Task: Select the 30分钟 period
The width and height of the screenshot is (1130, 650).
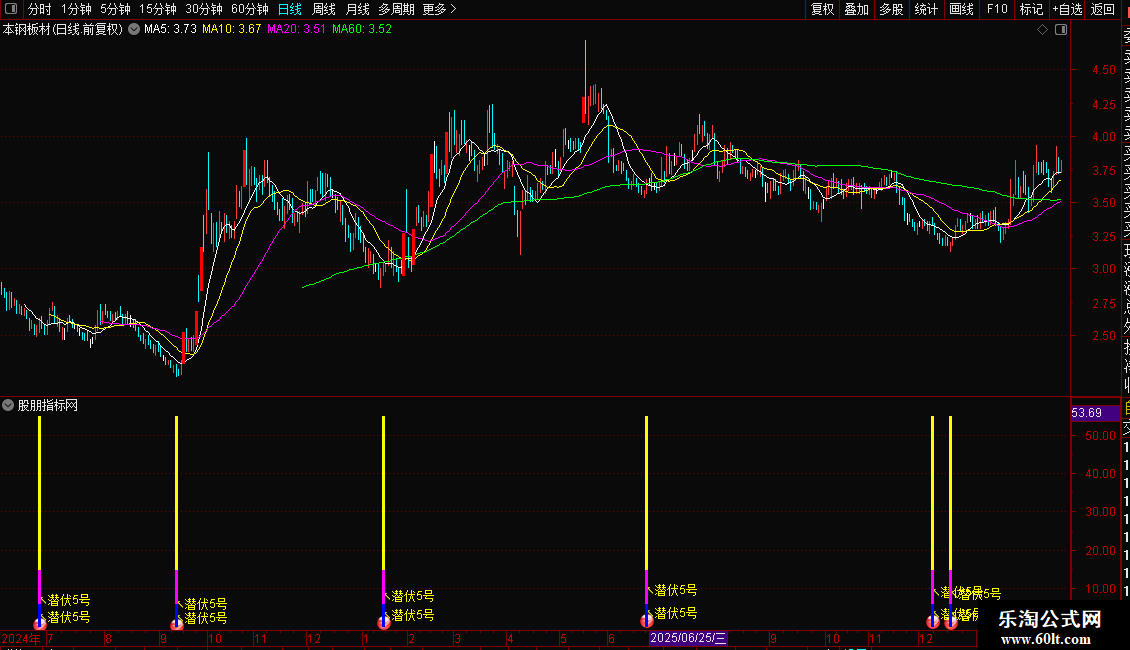Action: [x=204, y=9]
